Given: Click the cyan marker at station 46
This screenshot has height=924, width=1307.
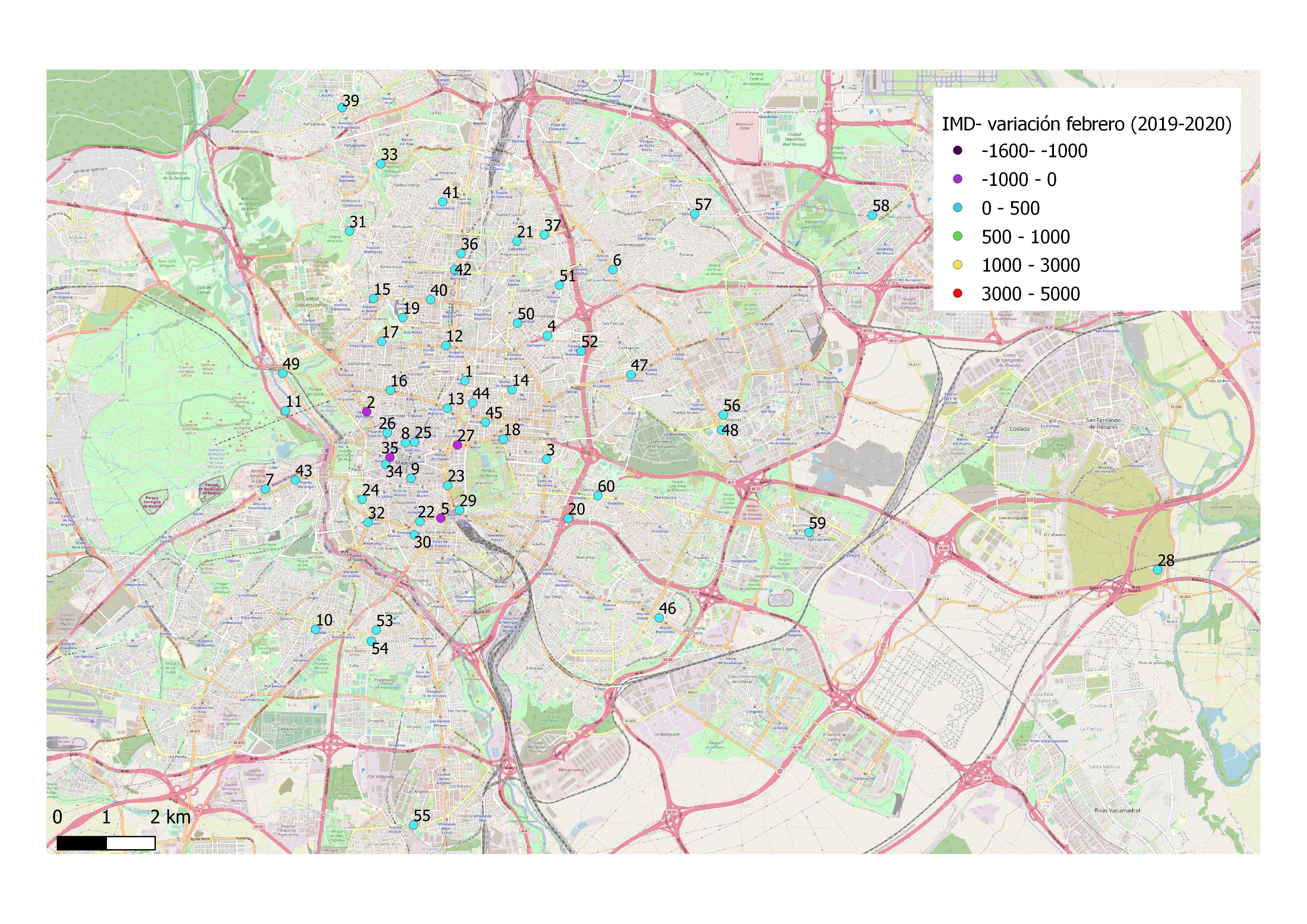Looking at the screenshot, I should [659, 617].
